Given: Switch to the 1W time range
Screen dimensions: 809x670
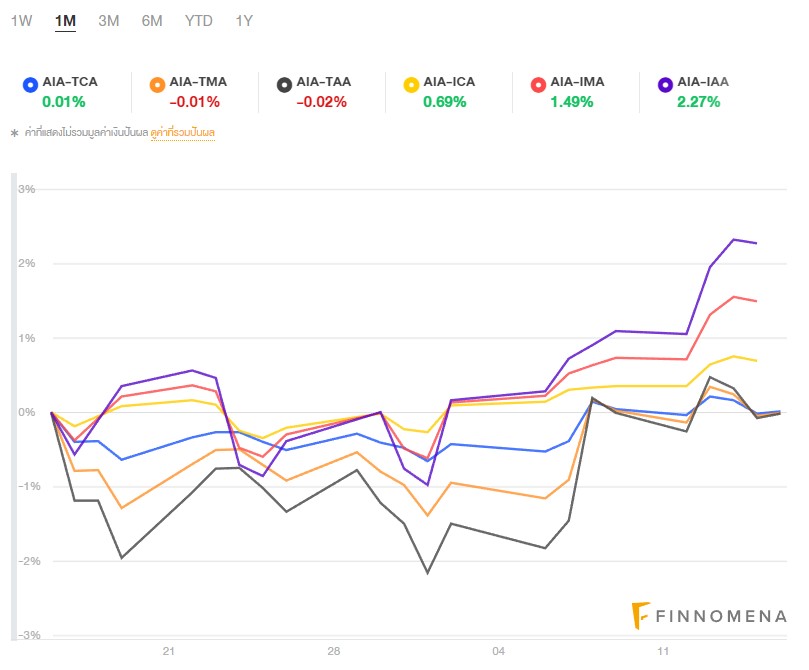Looking at the screenshot, I should point(21,21).
